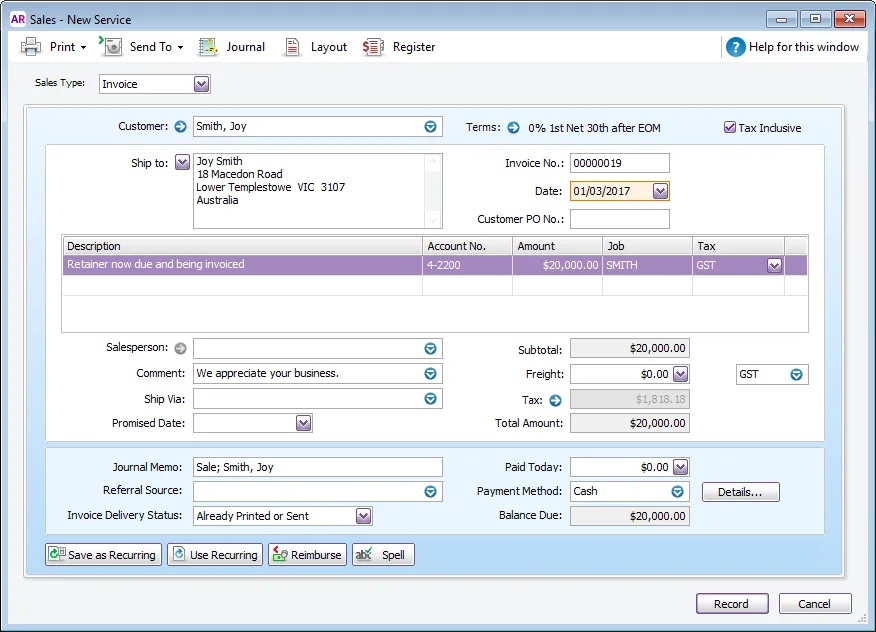
Task: Click the greyed Salesperson arrow icon
Action: point(180,349)
